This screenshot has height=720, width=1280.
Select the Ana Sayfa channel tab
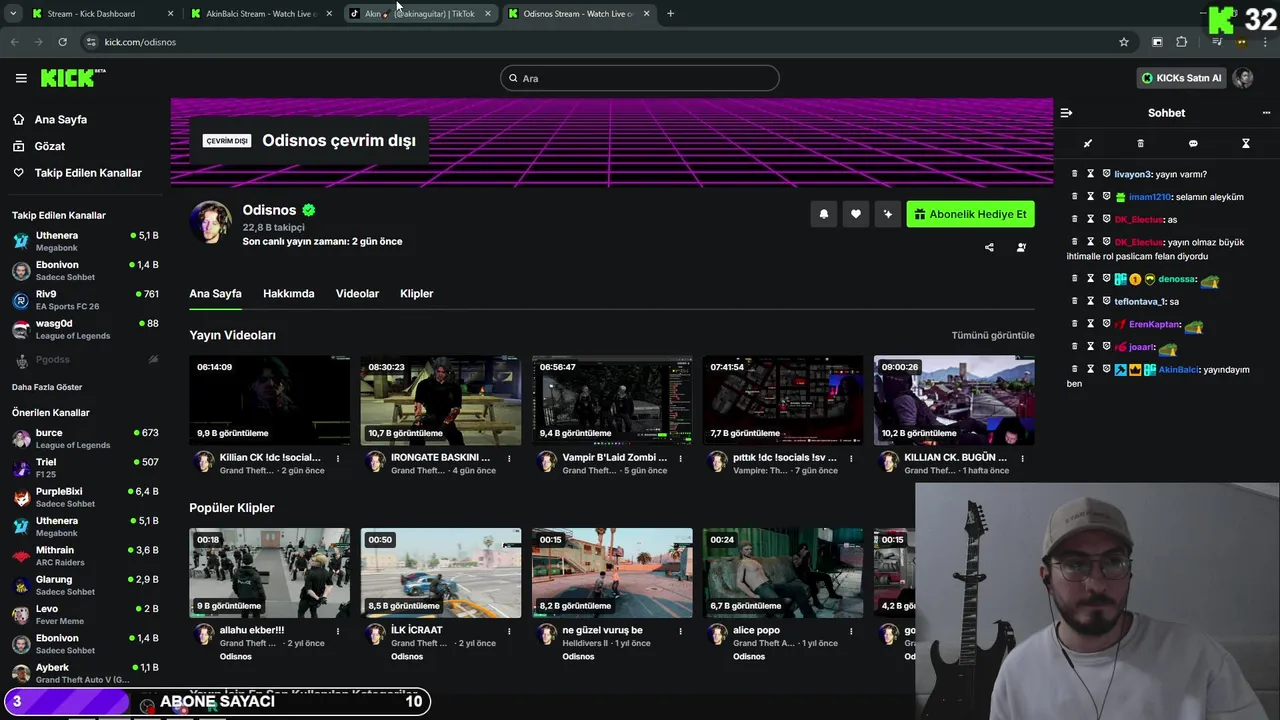click(x=215, y=293)
